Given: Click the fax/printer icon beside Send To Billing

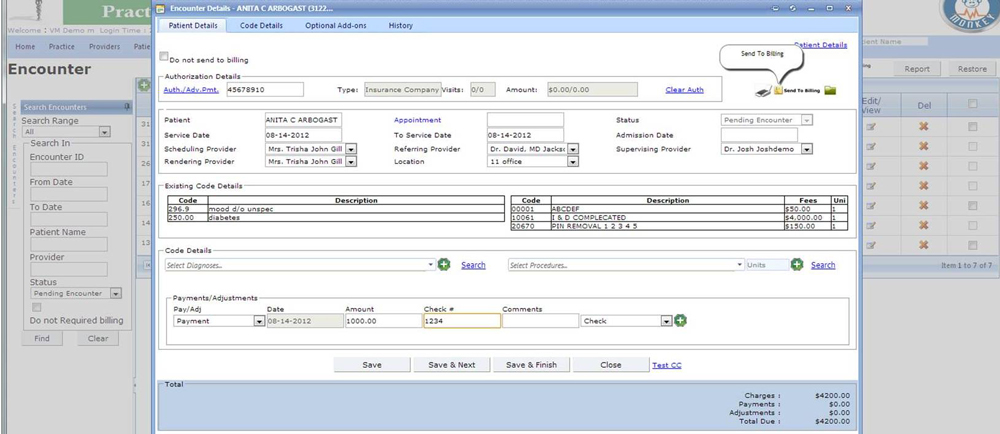Looking at the screenshot, I should [x=763, y=91].
